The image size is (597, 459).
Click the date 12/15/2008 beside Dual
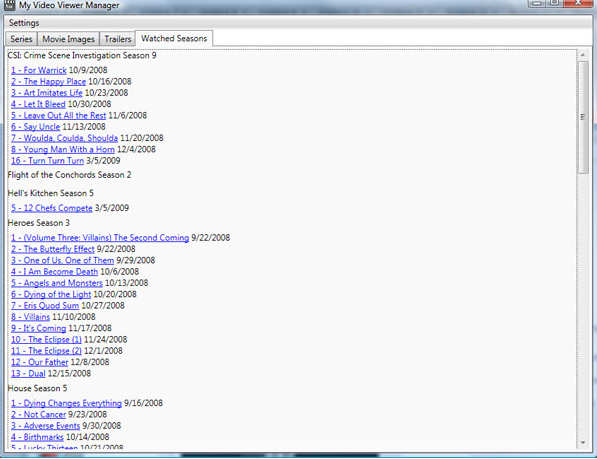(x=69, y=374)
